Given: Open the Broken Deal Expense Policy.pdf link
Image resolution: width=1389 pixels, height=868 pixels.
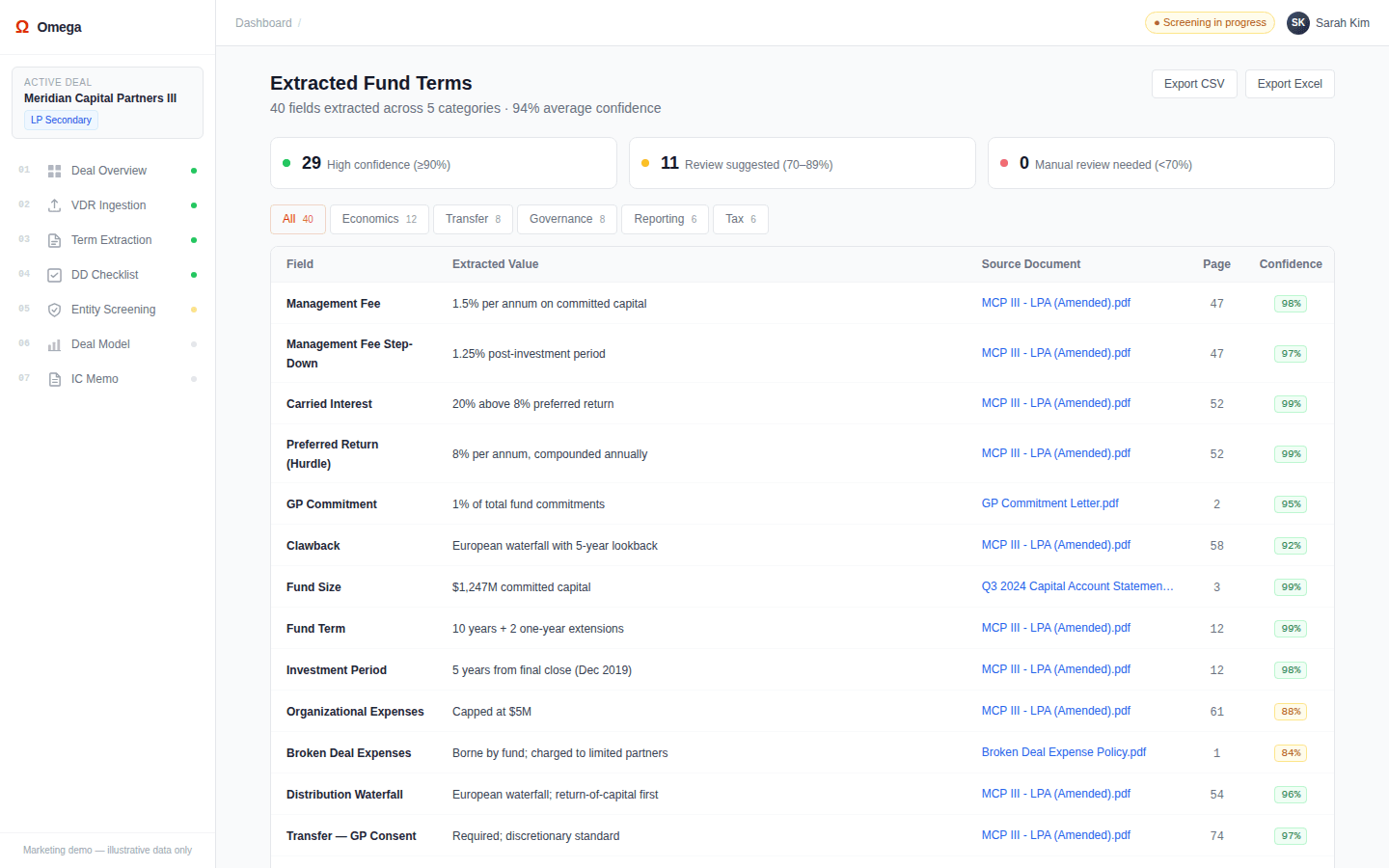Looking at the screenshot, I should [1063, 752].
